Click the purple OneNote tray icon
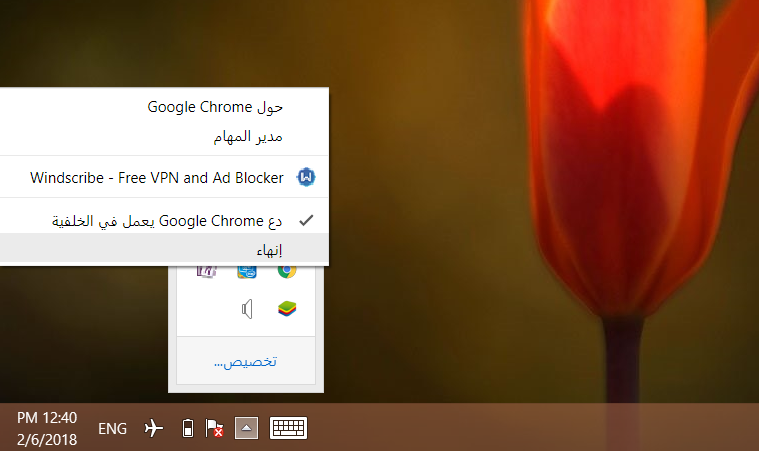Screen dimensions: 759x451 point(207,271)
